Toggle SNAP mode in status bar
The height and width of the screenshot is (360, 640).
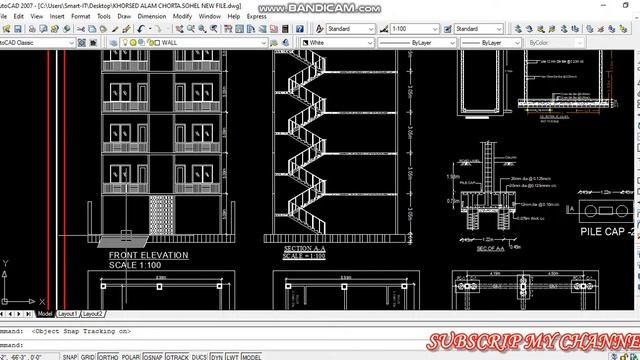[x=70, y=357]
